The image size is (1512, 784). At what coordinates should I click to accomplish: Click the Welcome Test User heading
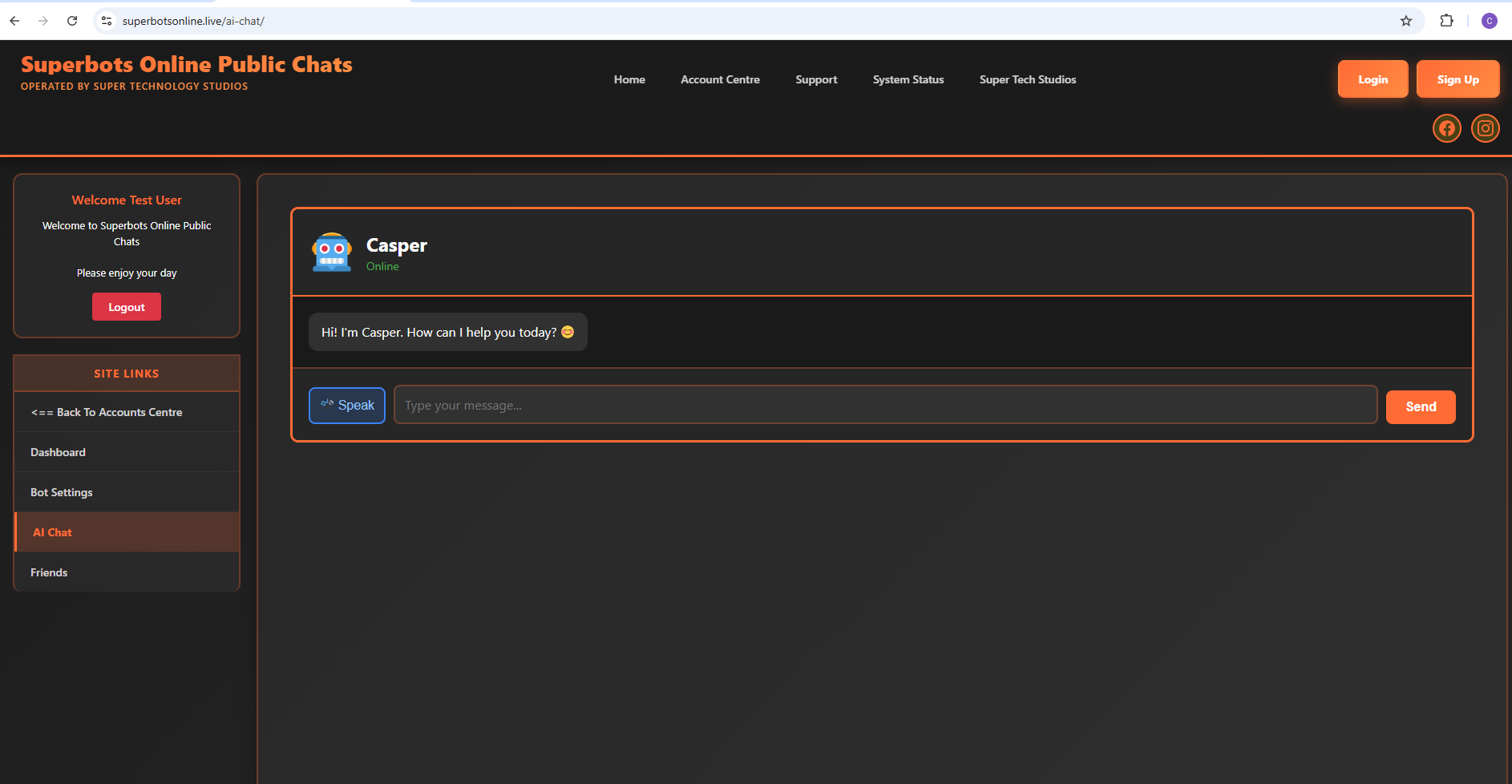tap(127, 200)
